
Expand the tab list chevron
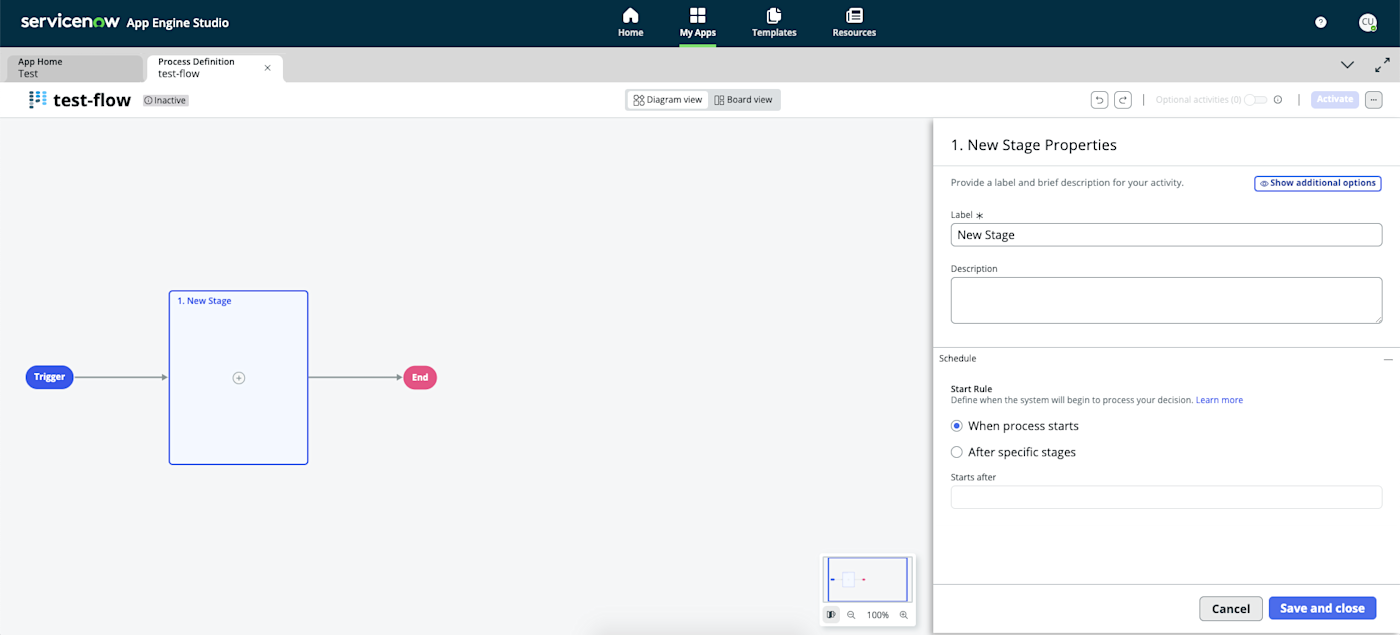[x=1347, y=65]
